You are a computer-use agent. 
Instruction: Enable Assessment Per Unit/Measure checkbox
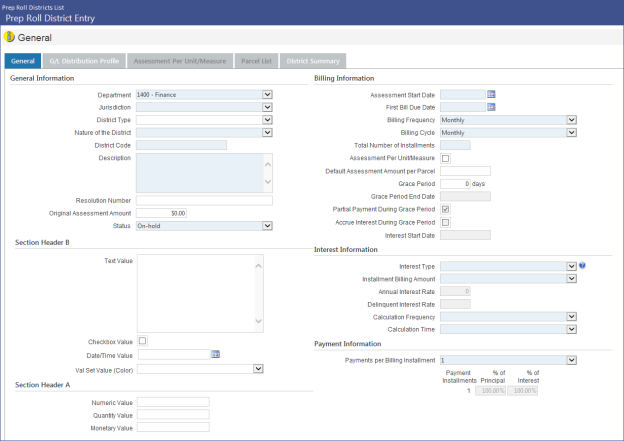click(x=446, y=158)
